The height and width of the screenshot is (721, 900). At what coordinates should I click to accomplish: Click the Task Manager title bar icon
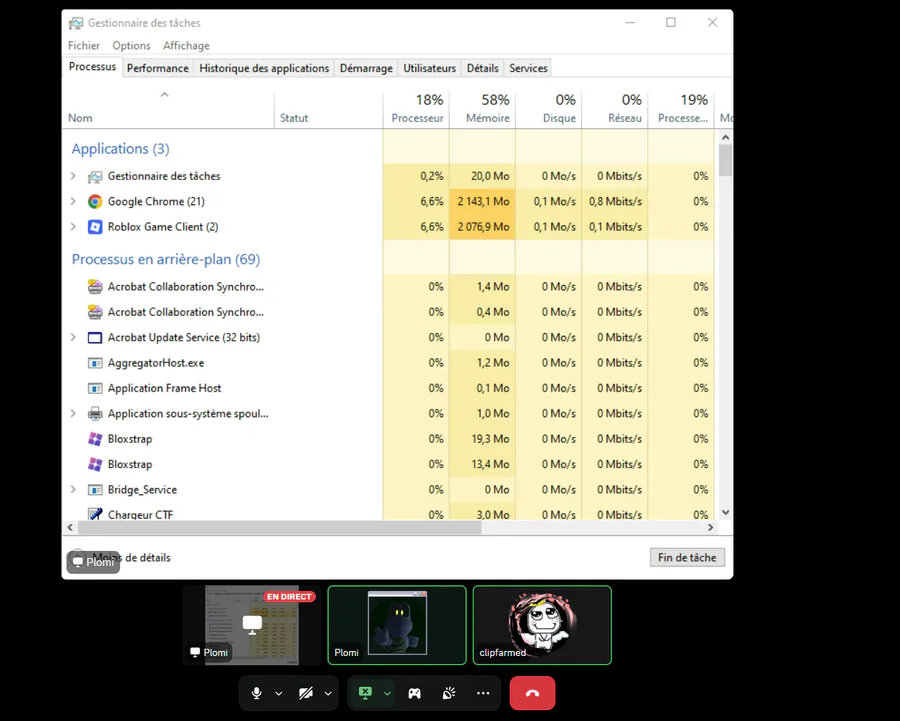coord(76,23)
